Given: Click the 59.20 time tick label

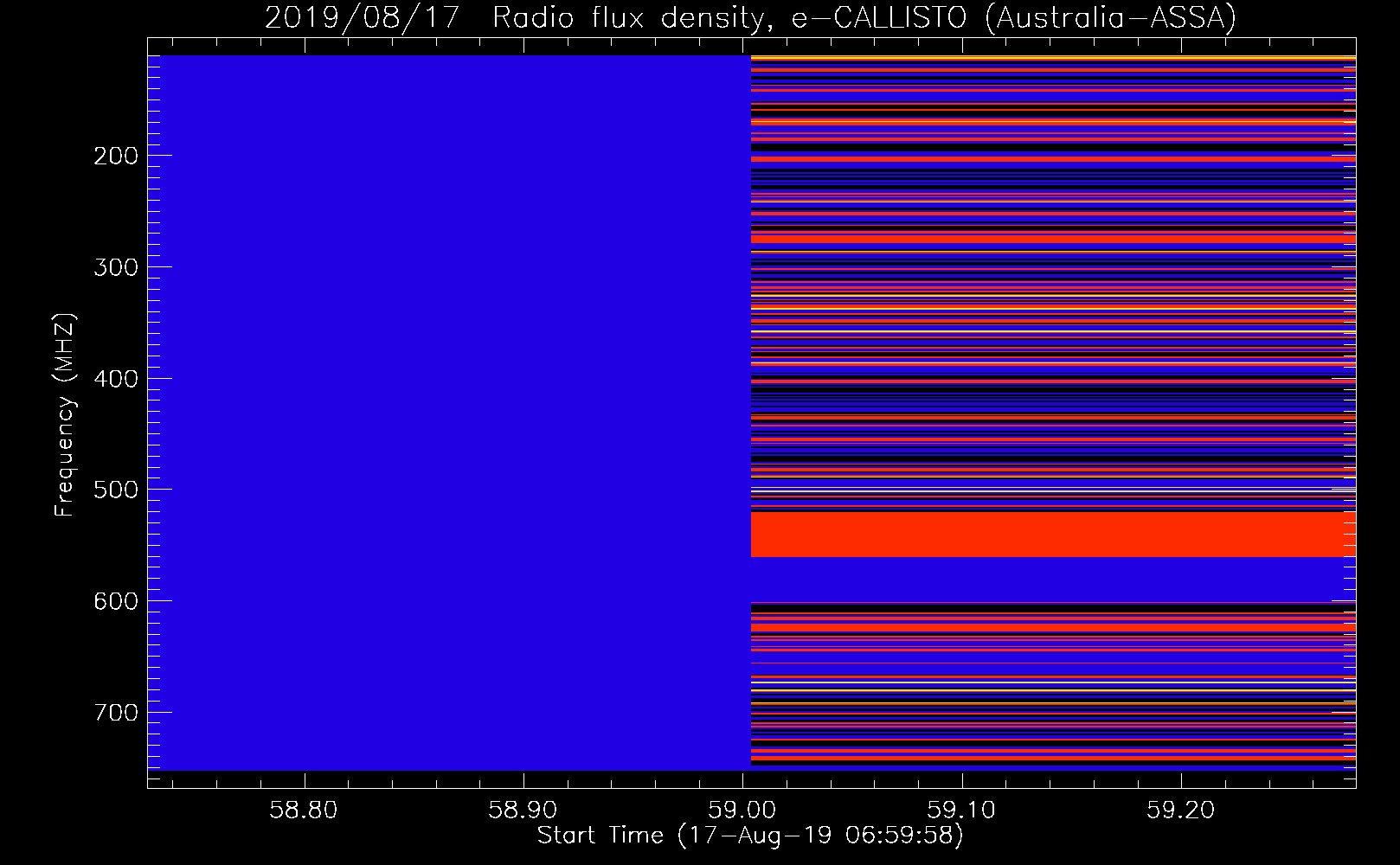Looking at the screenshot, I should (1181, 811).
